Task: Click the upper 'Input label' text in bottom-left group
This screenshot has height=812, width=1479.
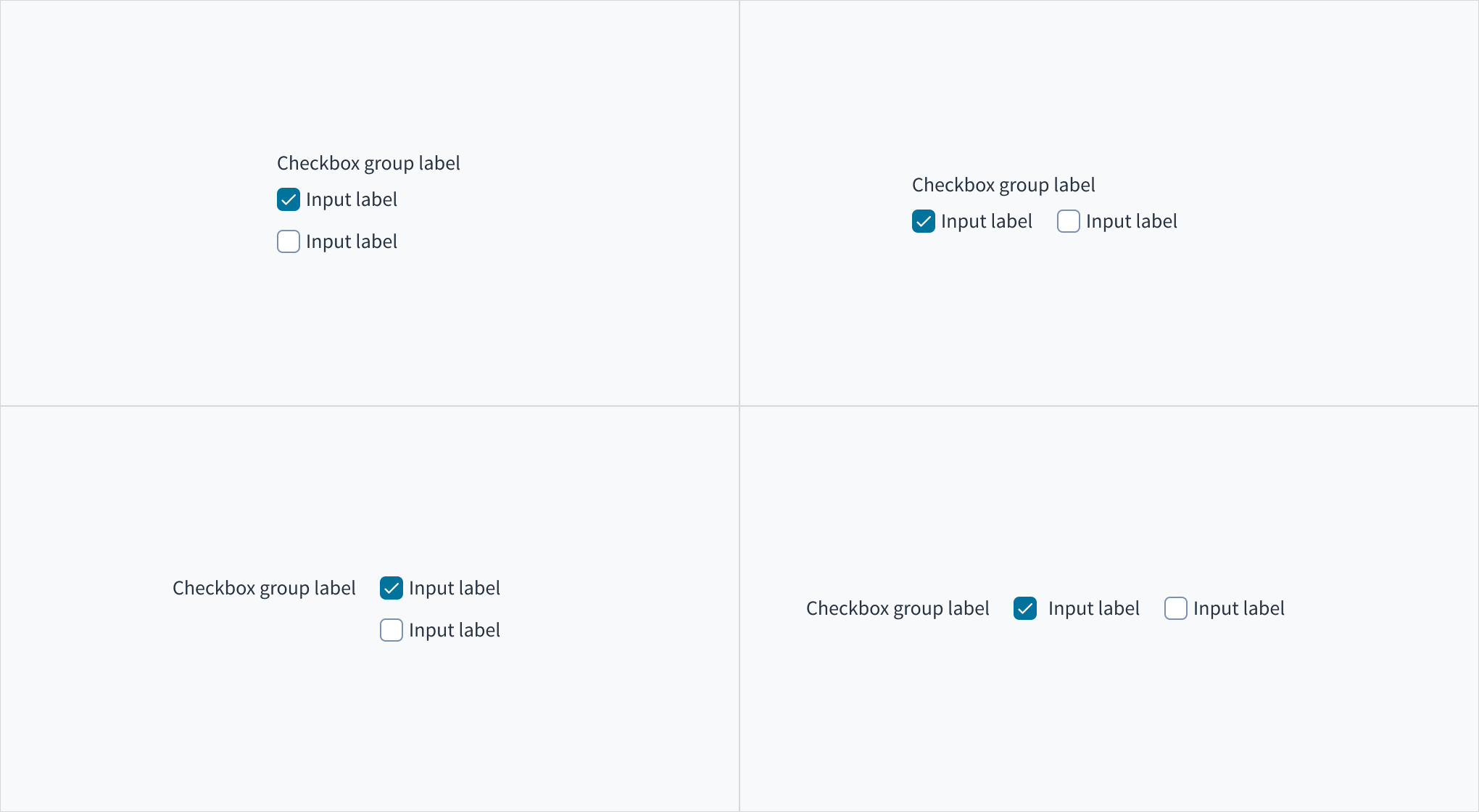Action: [x=455, y=588]
